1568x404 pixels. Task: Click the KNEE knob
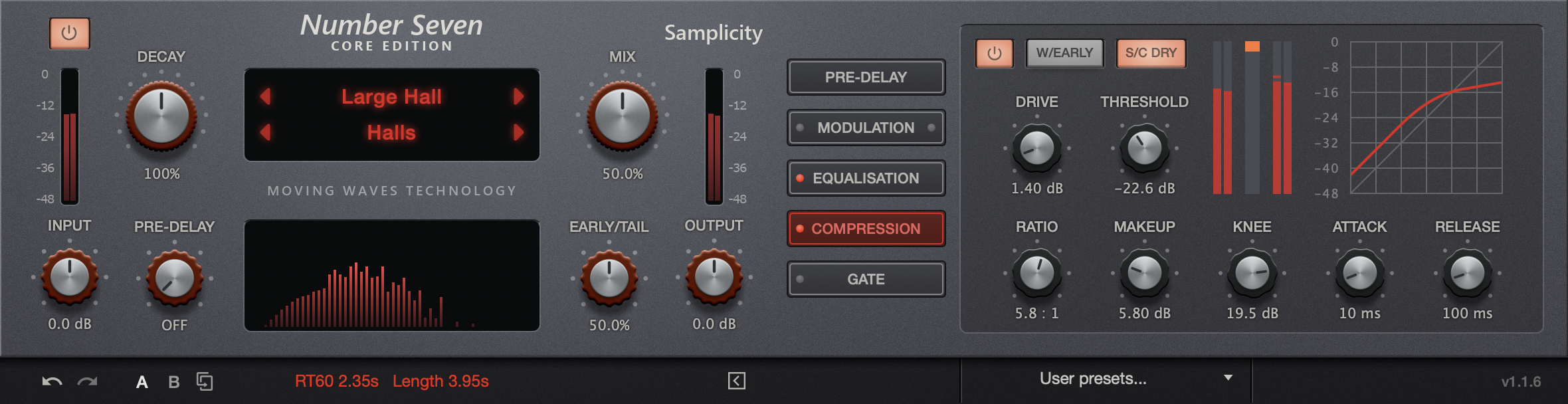pos(1252,273)
